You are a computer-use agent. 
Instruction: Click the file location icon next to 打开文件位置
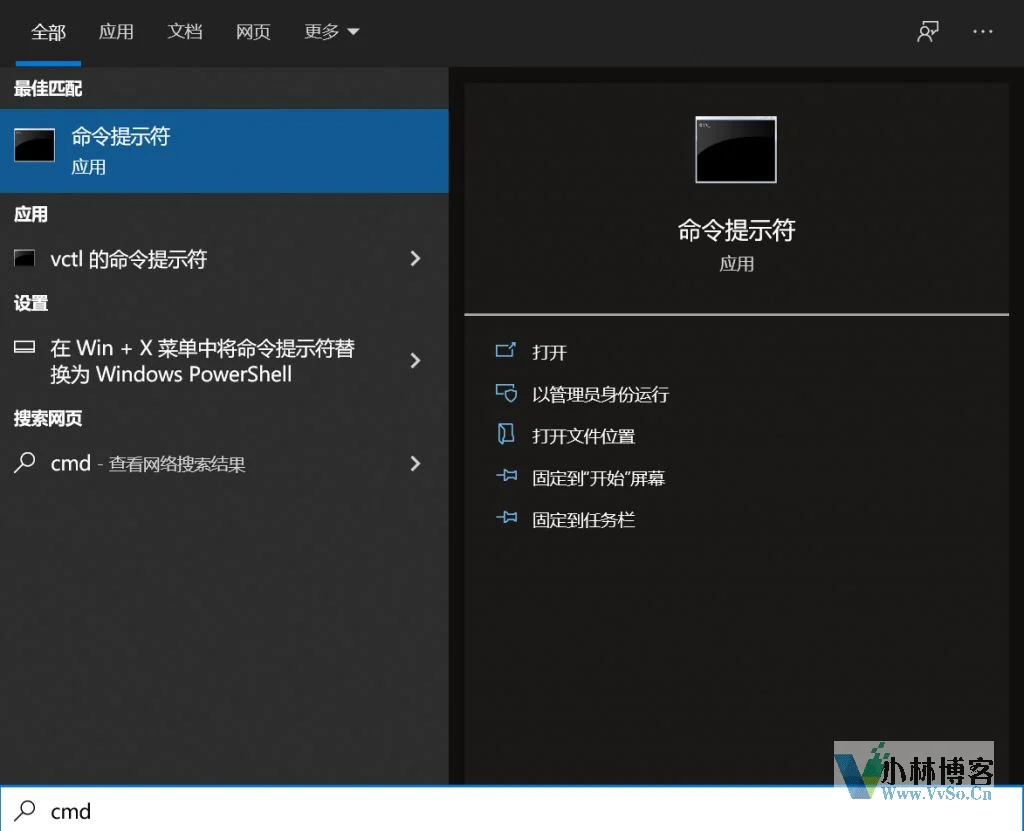[x=506, y=434]
